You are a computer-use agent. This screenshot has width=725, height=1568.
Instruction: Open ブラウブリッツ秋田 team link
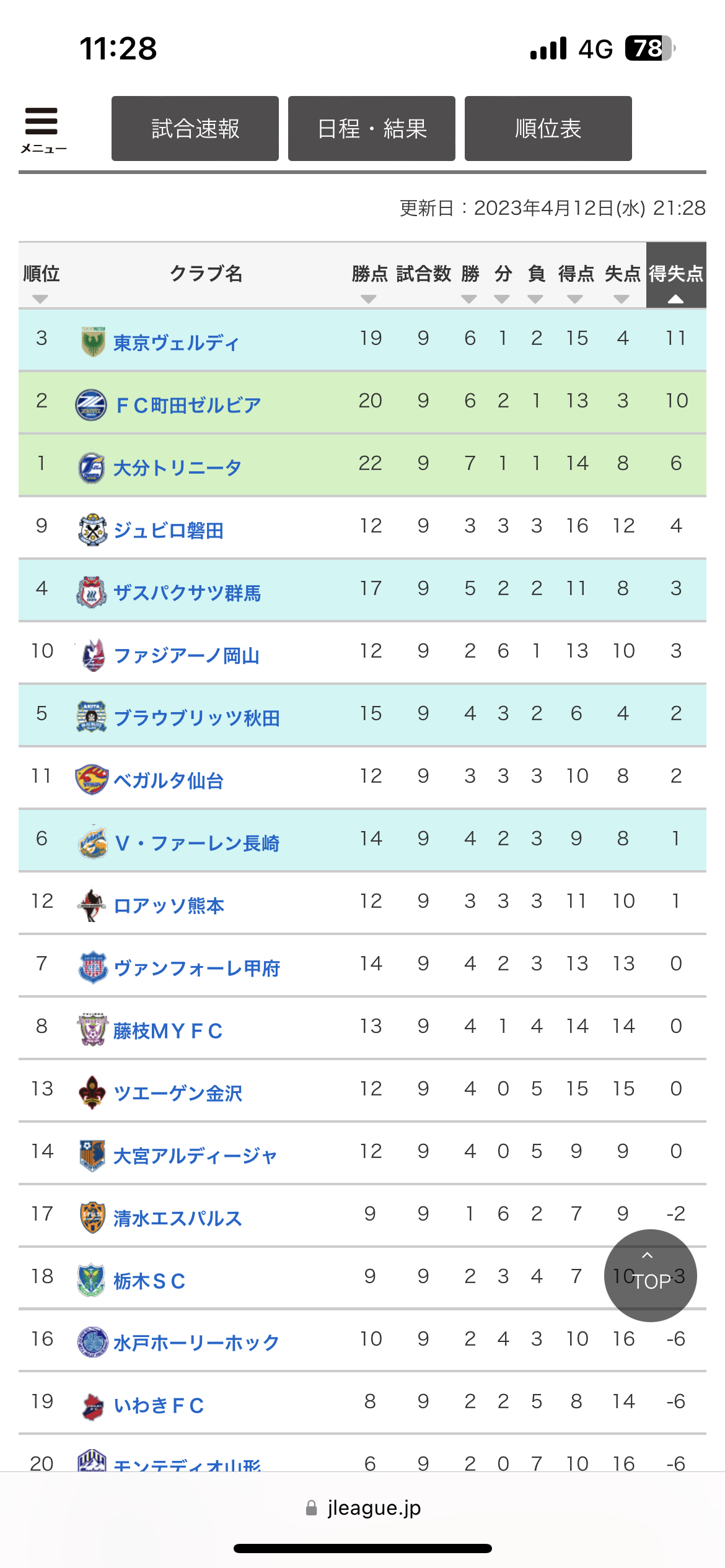(197, 718)
